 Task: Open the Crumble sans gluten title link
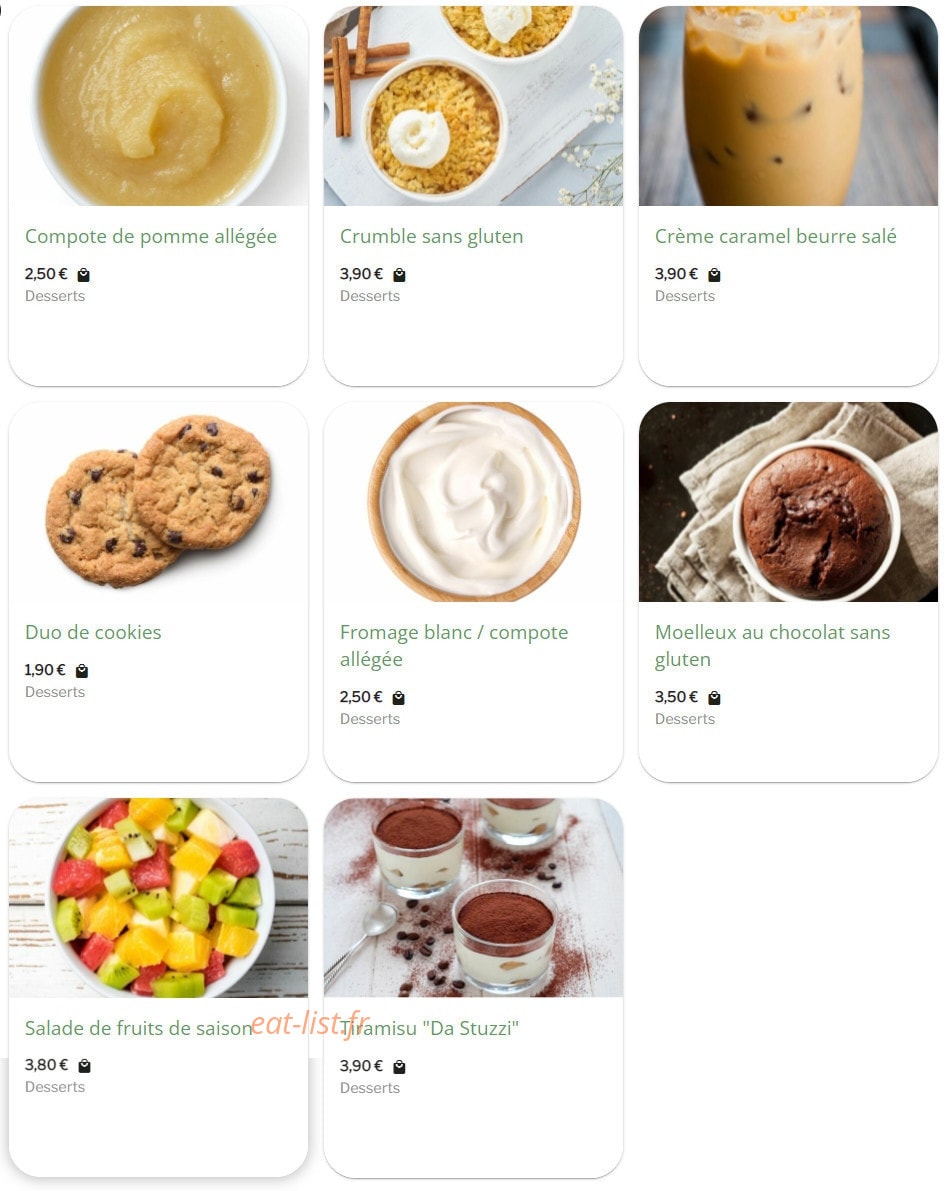(431, 237)
